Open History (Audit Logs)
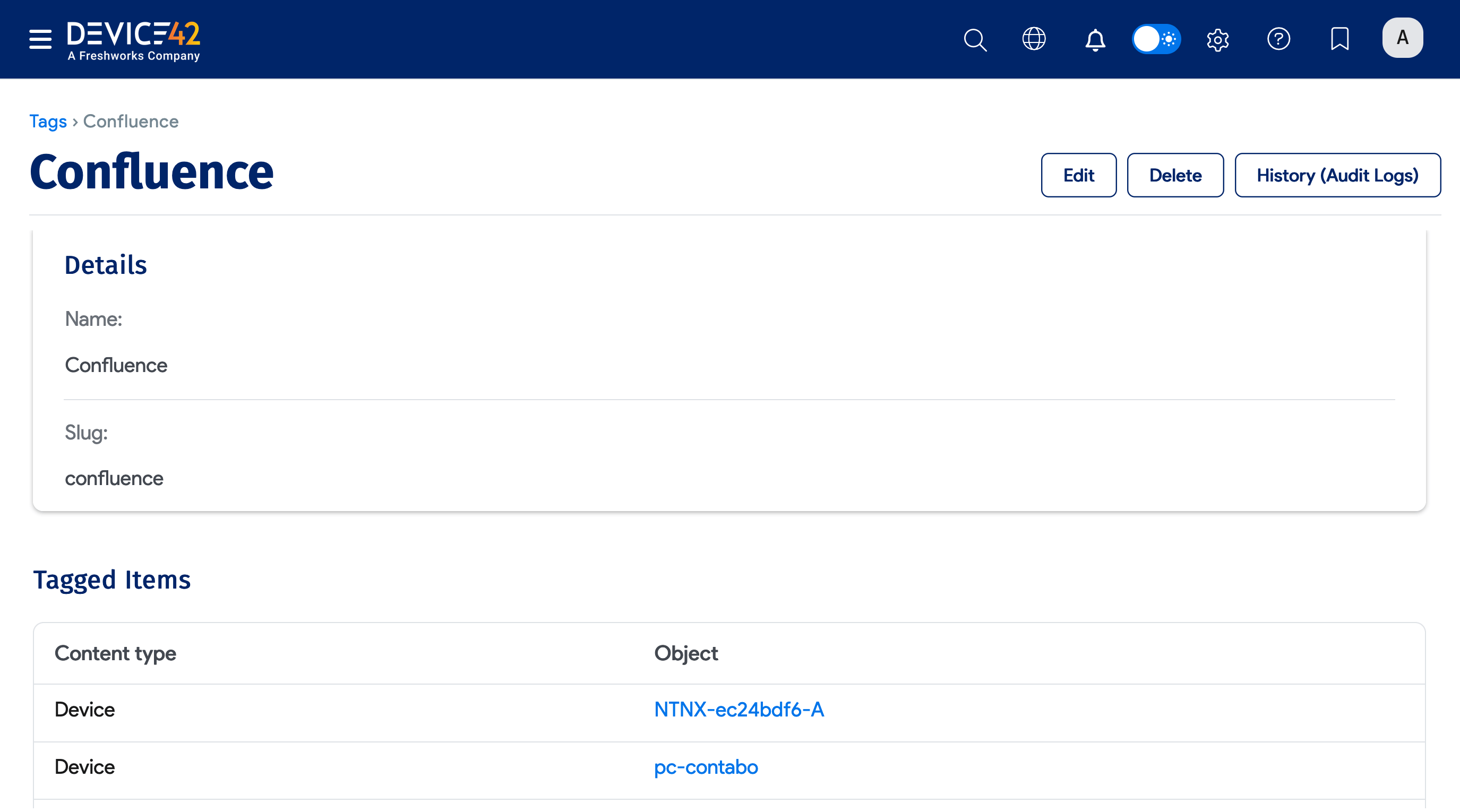 [x=1337, y=175]
